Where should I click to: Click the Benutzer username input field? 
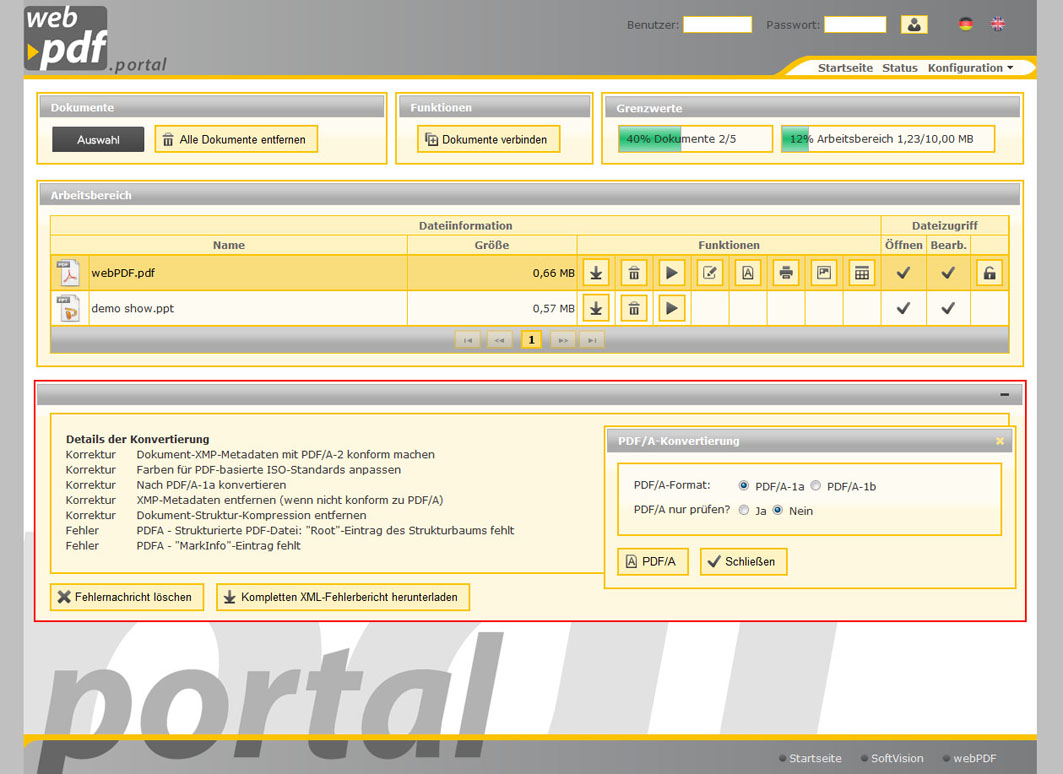click(x=717, y=25)
